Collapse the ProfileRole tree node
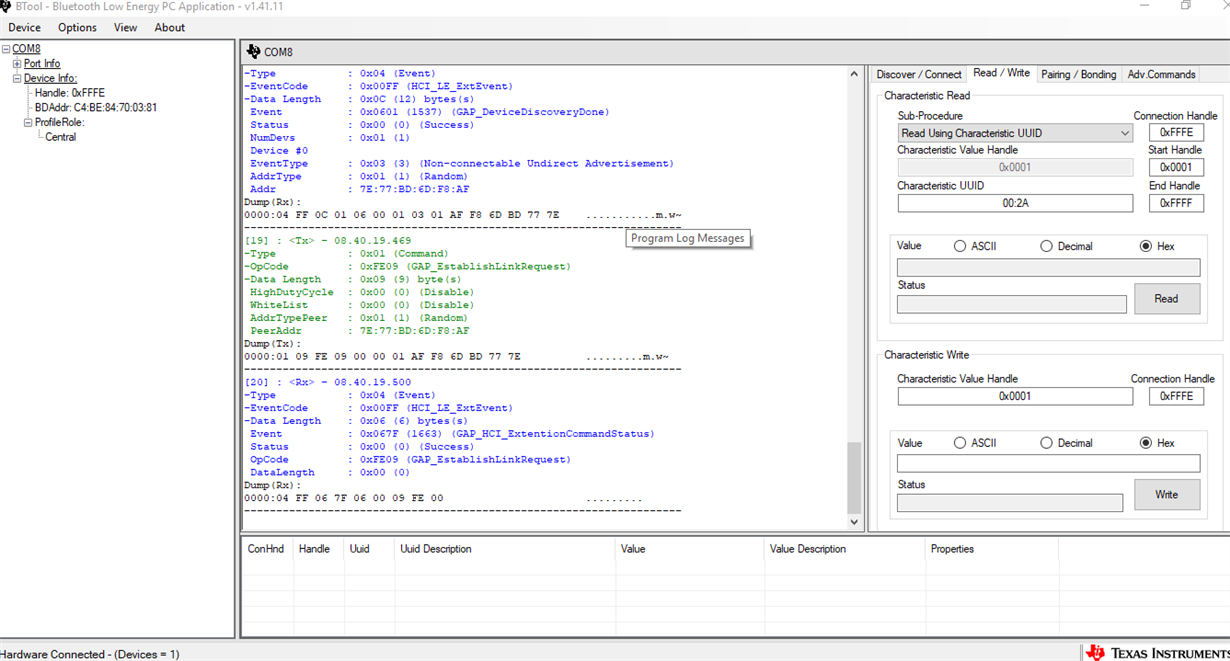The image size is (1230, 661). tap(28, 122)
